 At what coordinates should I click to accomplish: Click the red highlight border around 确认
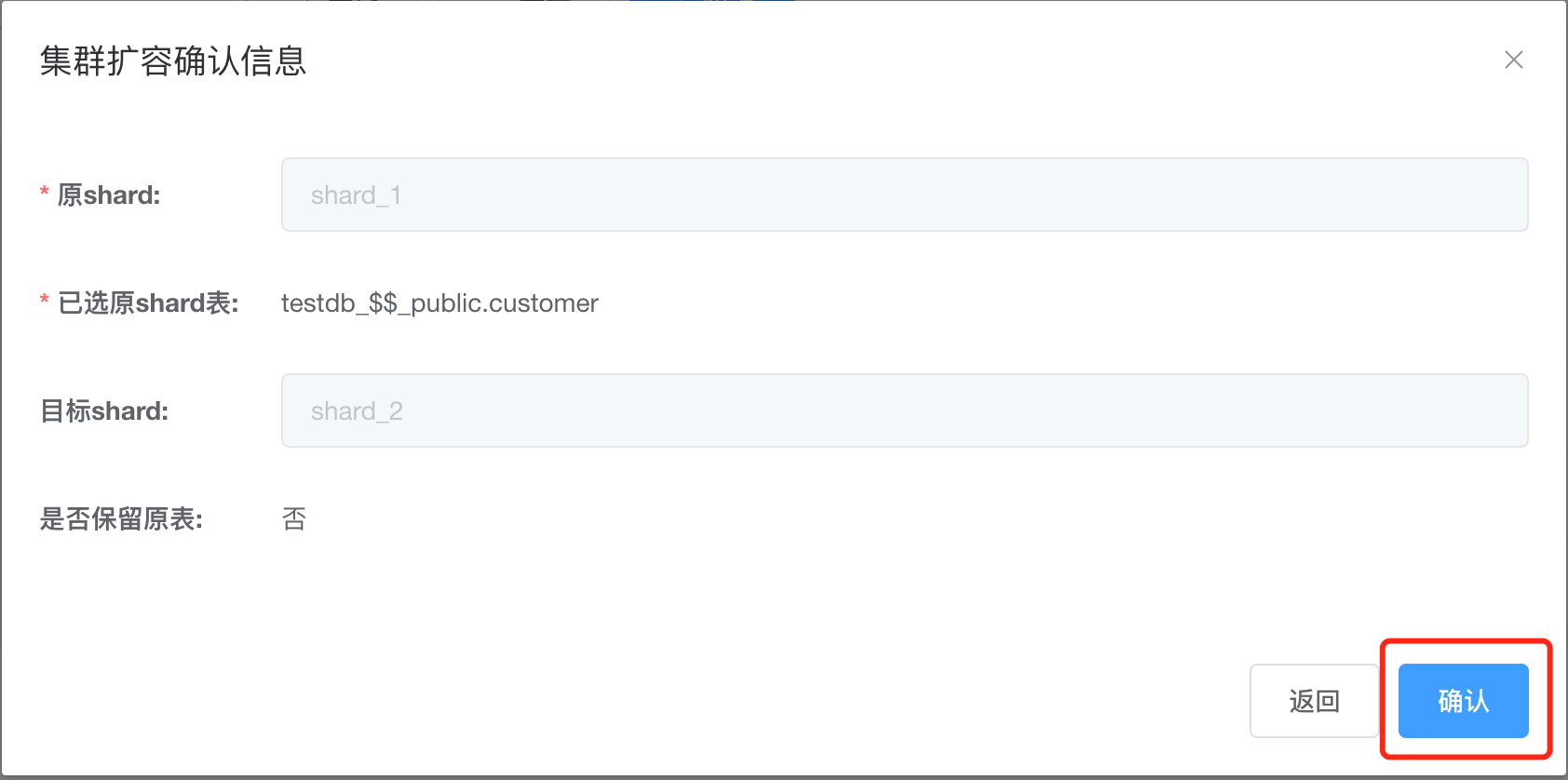tap(1466, 641)
